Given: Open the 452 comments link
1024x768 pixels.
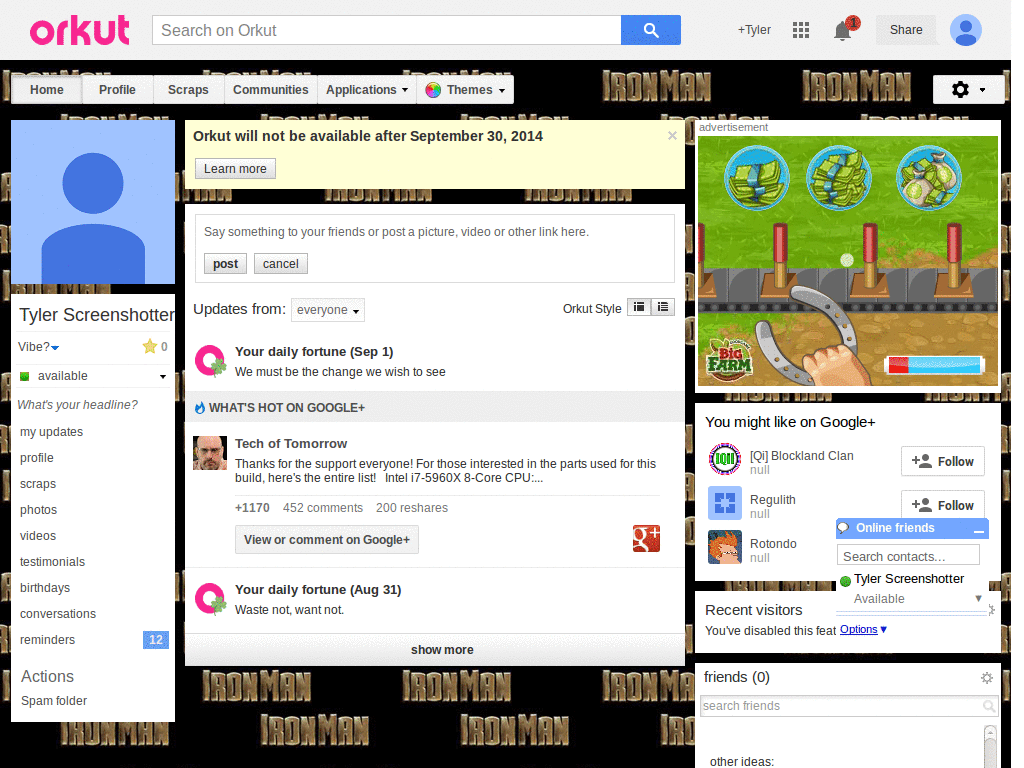Looking at the screenshot, I should point(323,507).
